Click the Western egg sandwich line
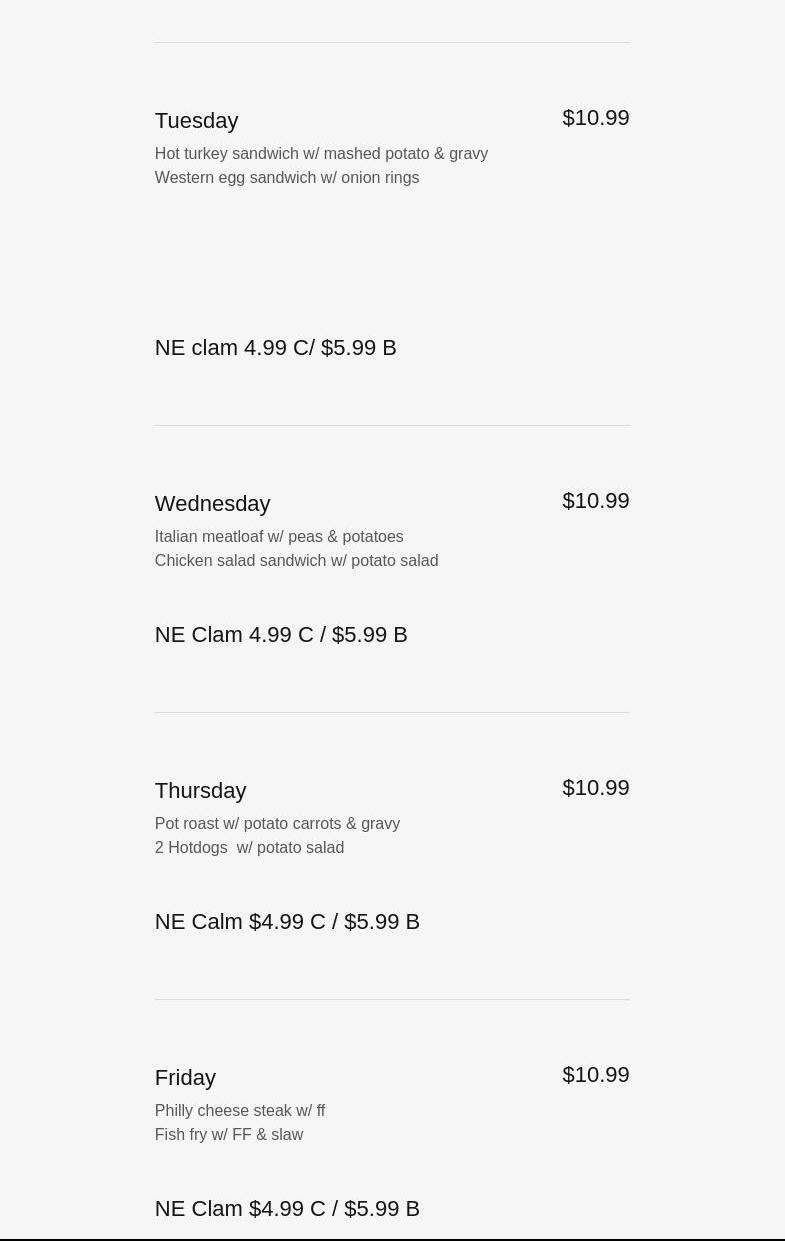785x1241 pixels. [287, 177]
